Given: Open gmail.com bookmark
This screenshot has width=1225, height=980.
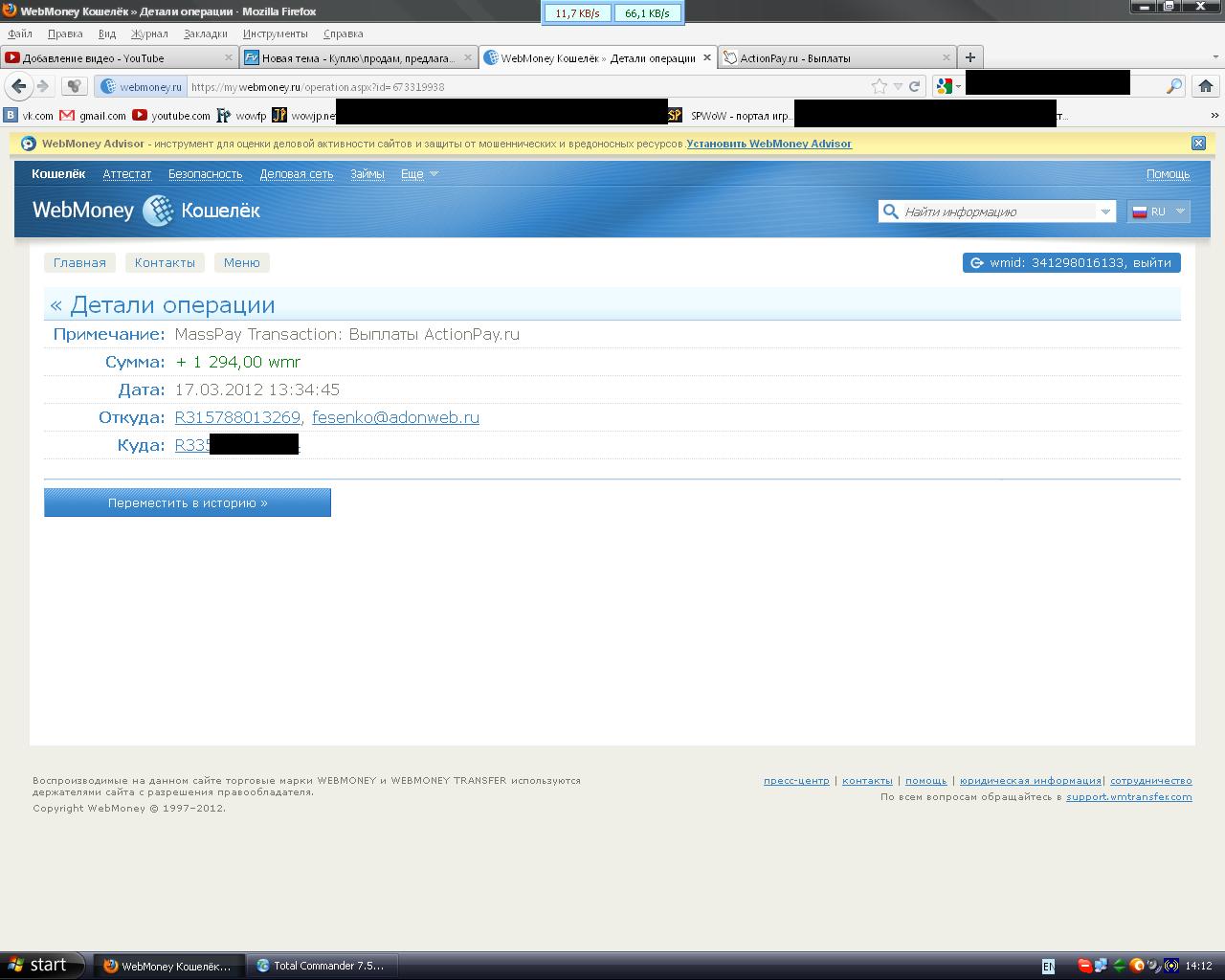Looking at the screenshot, I should pos(93,115).
